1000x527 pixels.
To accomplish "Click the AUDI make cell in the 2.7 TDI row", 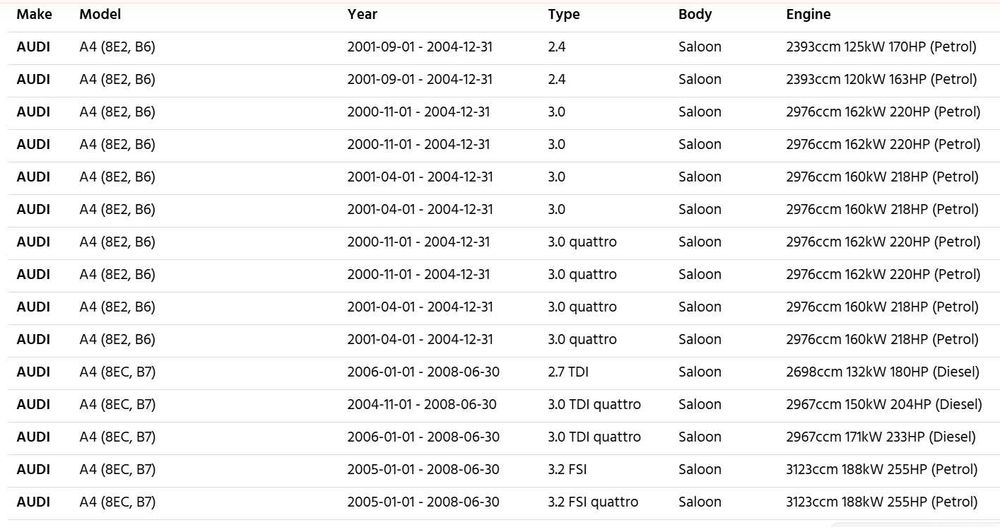I will coord(33,372).
